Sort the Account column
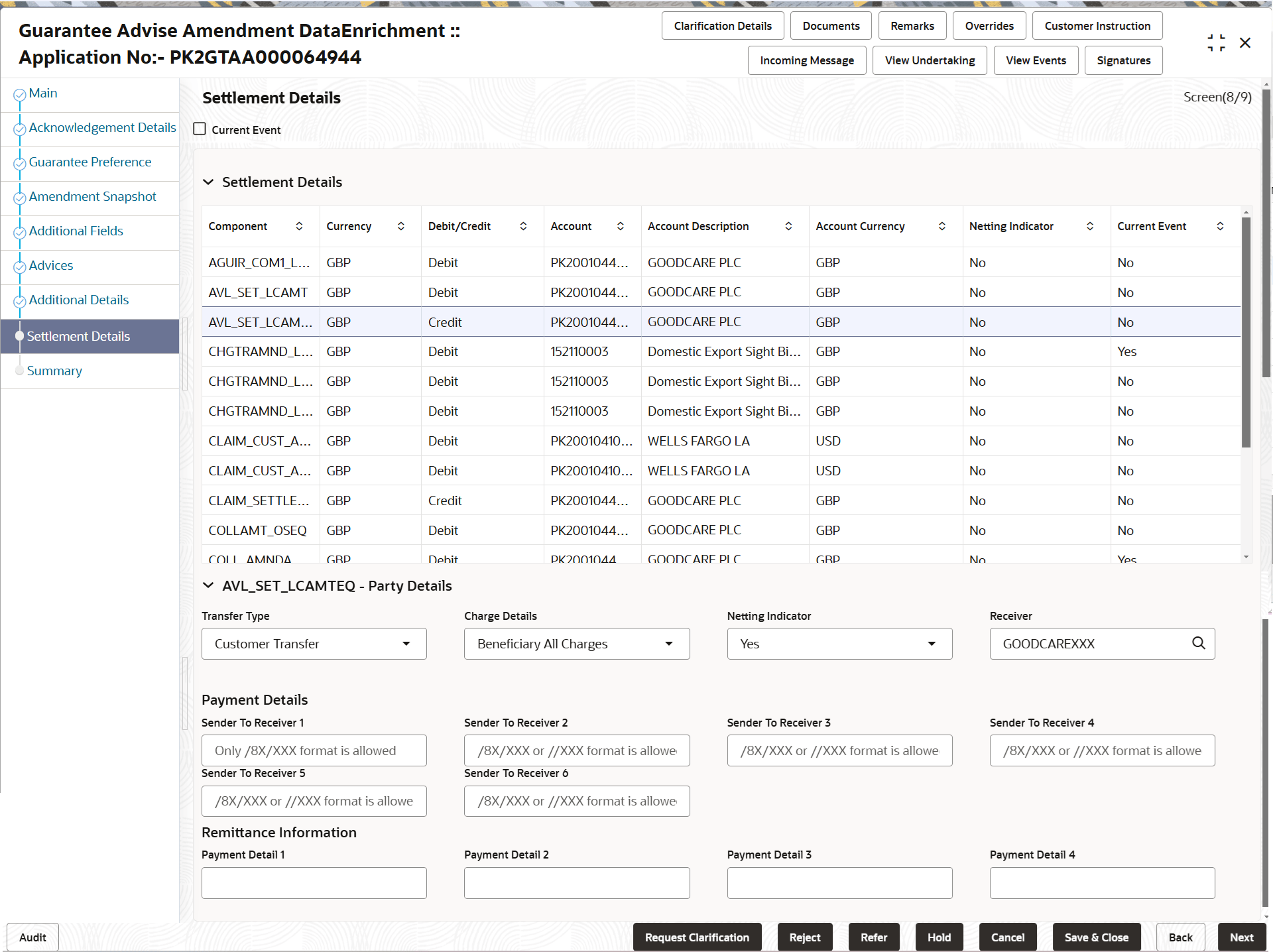Image resolution: width=1273 pixels, height=952 pixels. [621, 226]
